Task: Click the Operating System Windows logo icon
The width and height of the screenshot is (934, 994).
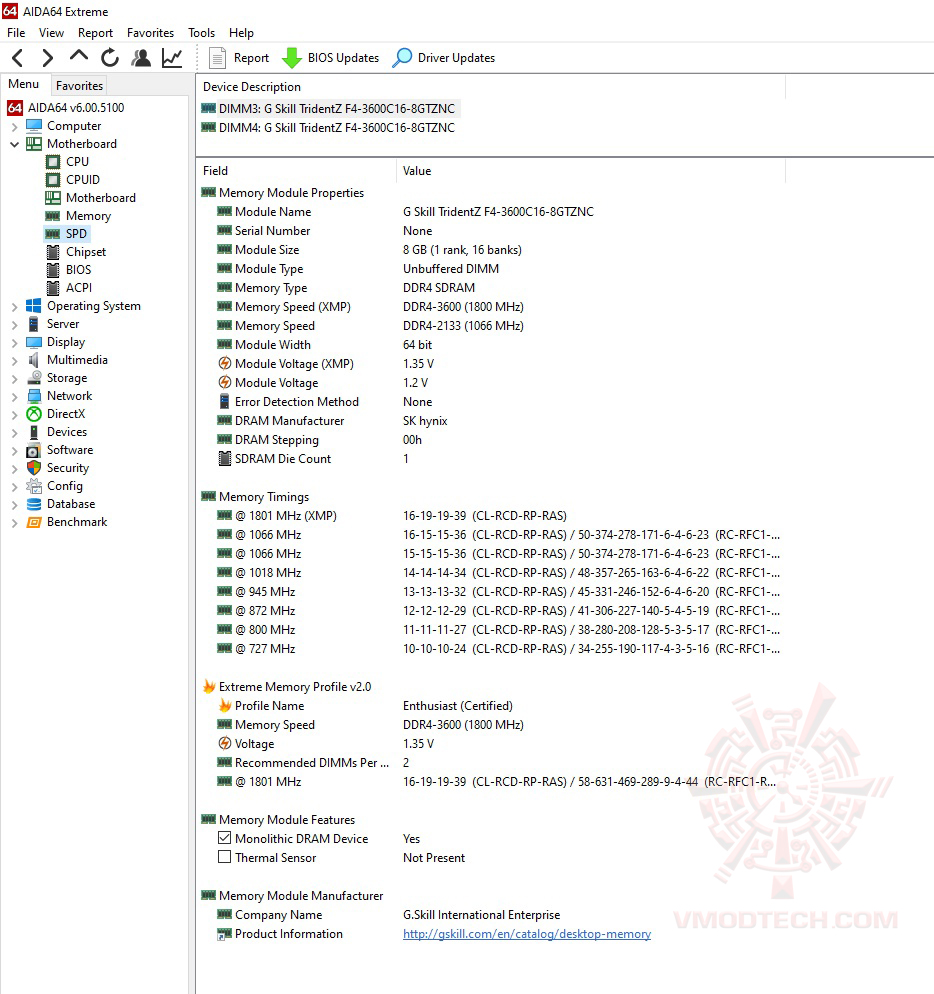Action: 34,306
